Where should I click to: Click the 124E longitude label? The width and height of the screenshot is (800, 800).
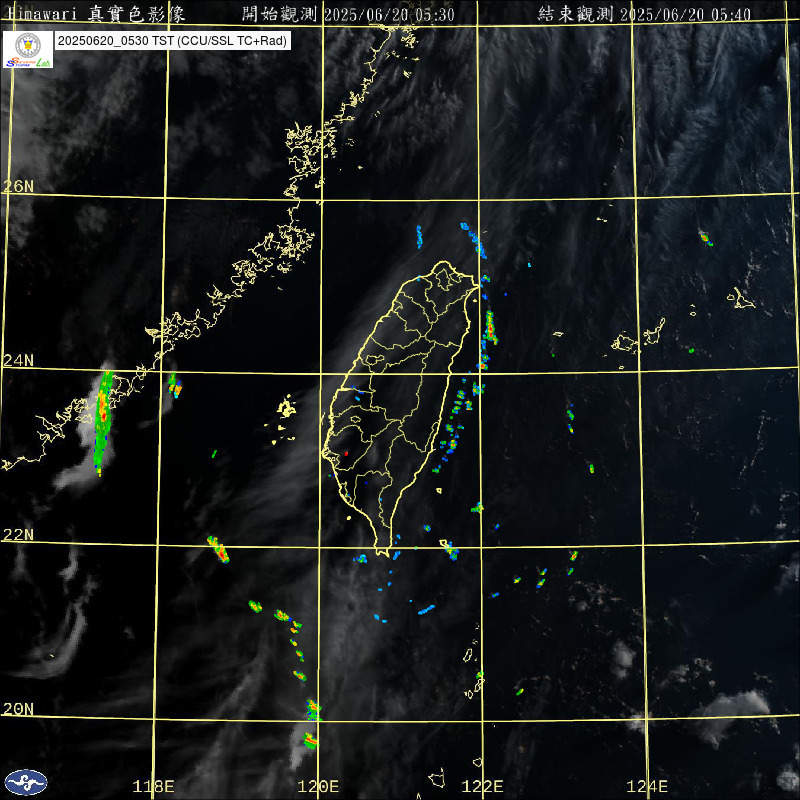point(647,786)
